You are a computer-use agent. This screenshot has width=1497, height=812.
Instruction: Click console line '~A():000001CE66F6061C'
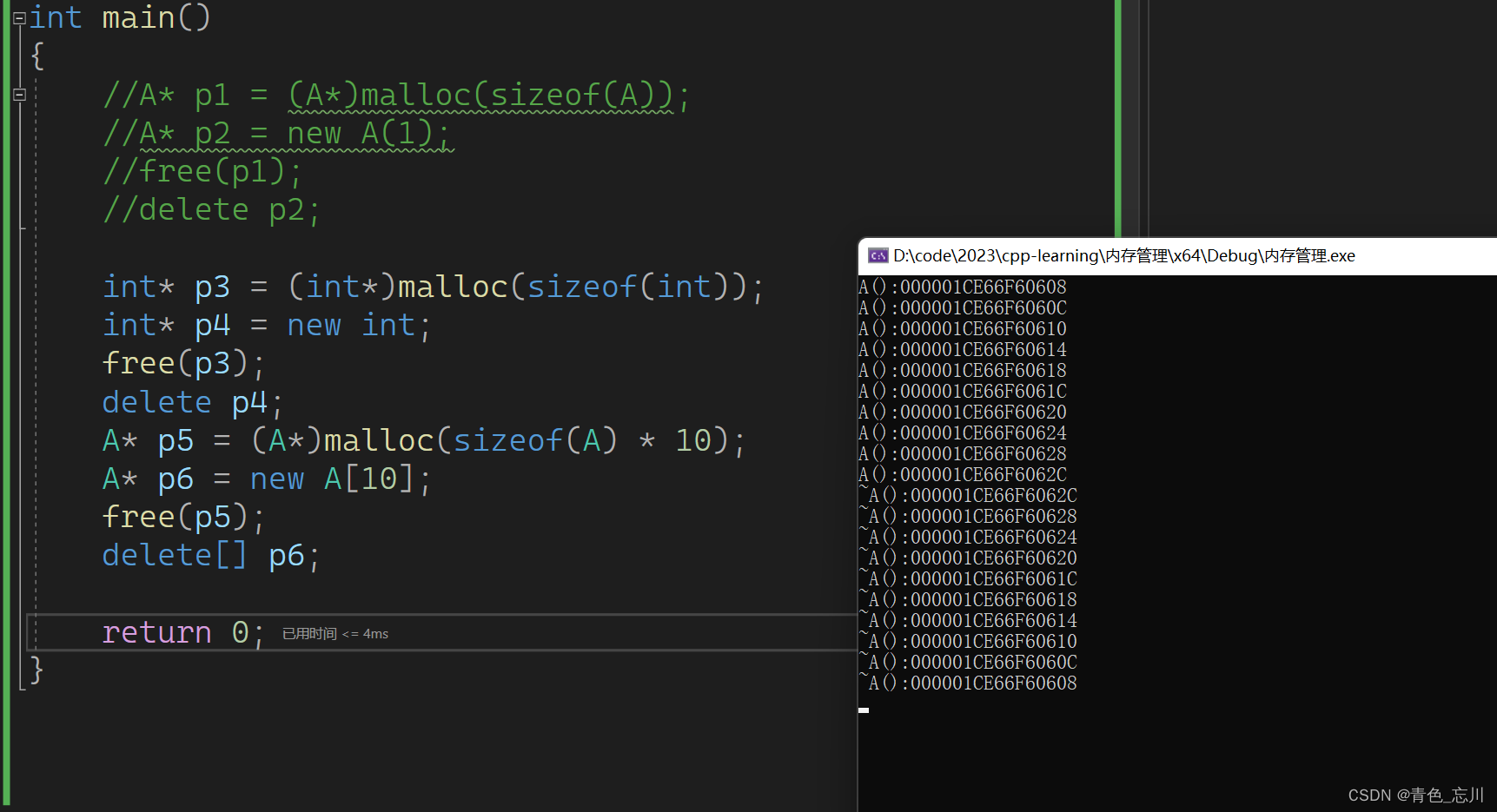(x=968, y=578)
